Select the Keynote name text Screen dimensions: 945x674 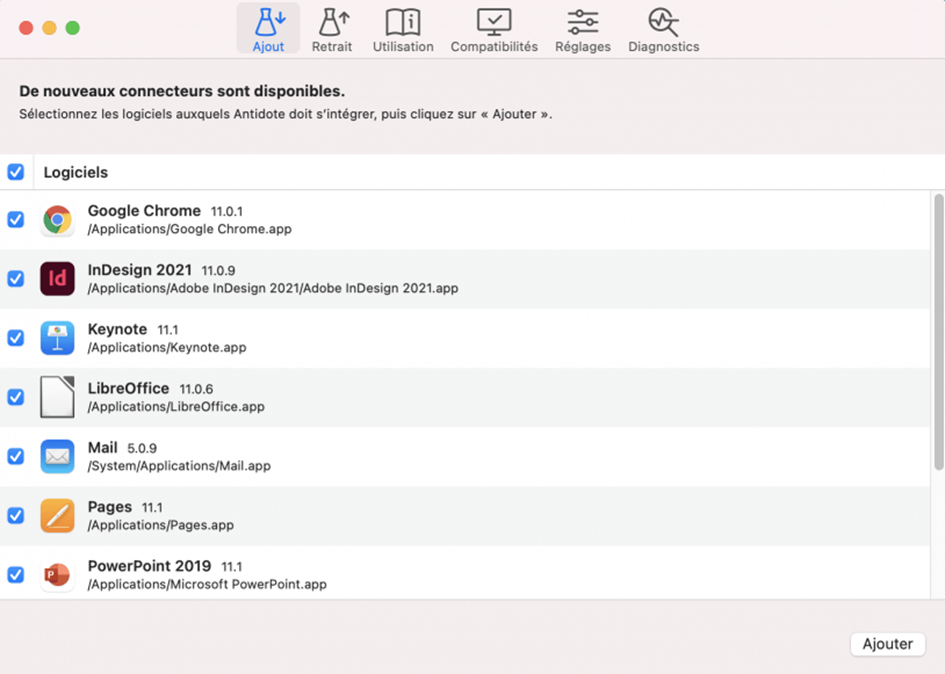tap(118, 329)
